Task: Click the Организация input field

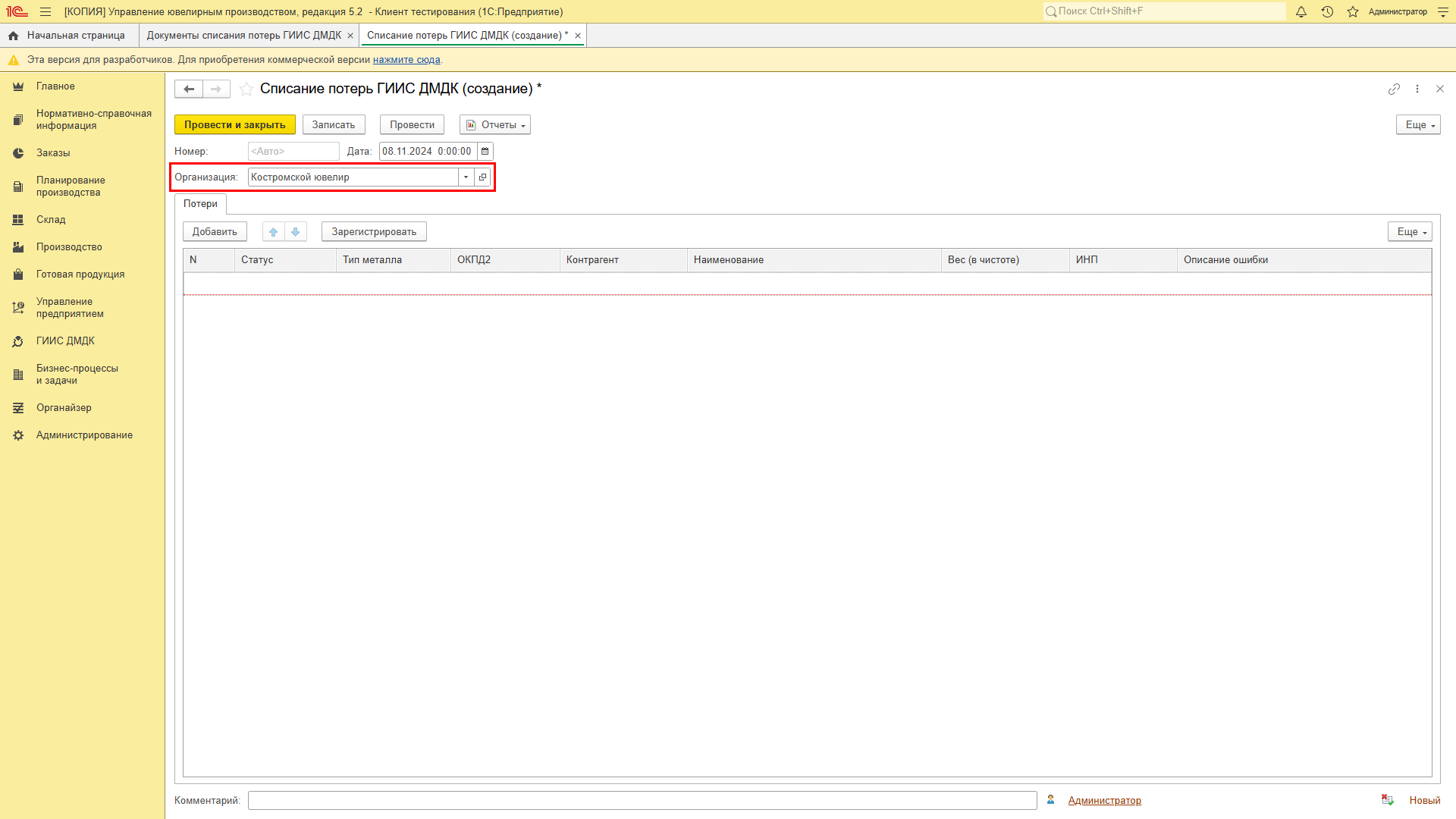Action: [353, 177]
